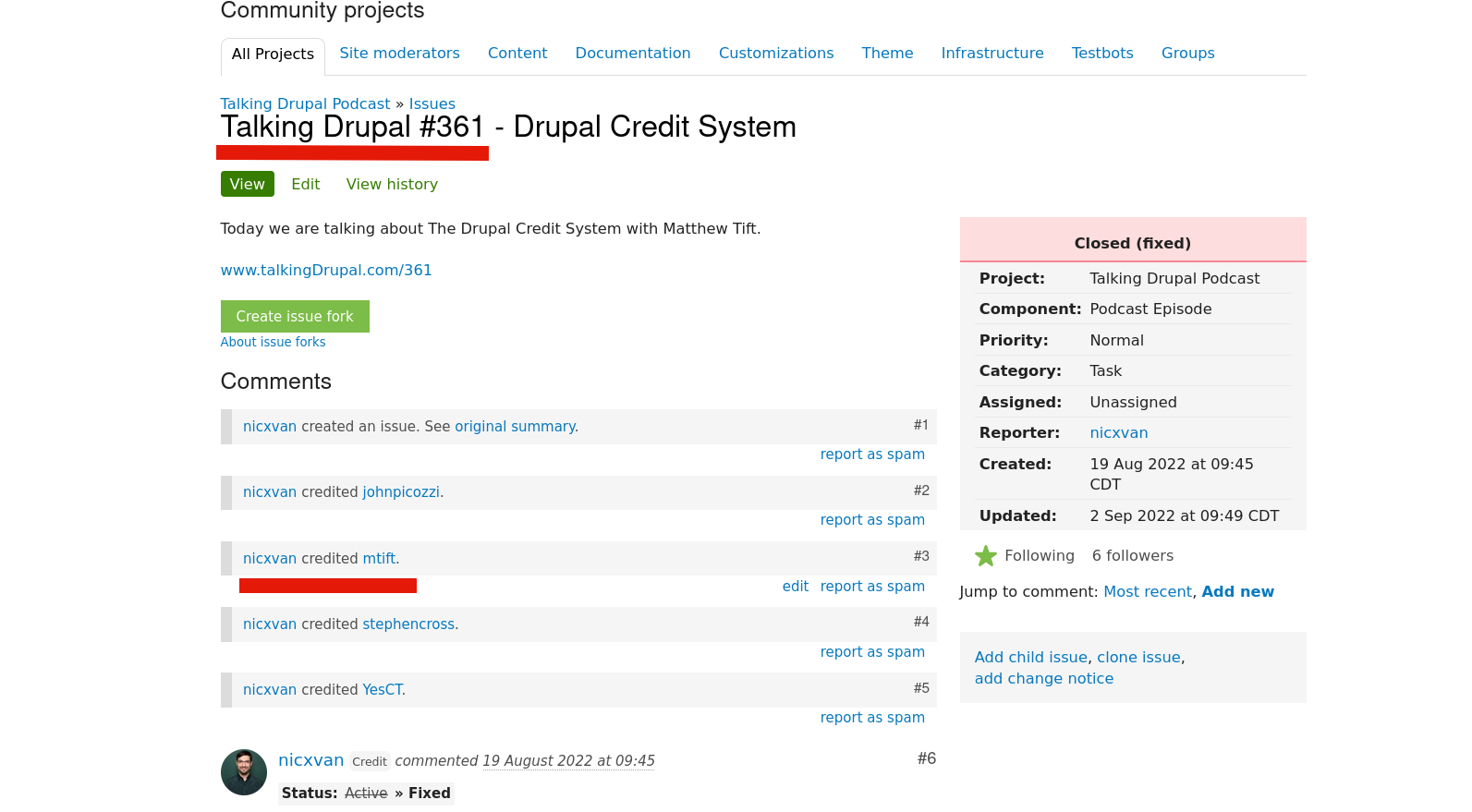This screenshot has width=1472, height=812.
Task: Report comment #2 as spam
Action: coord(871,520)
